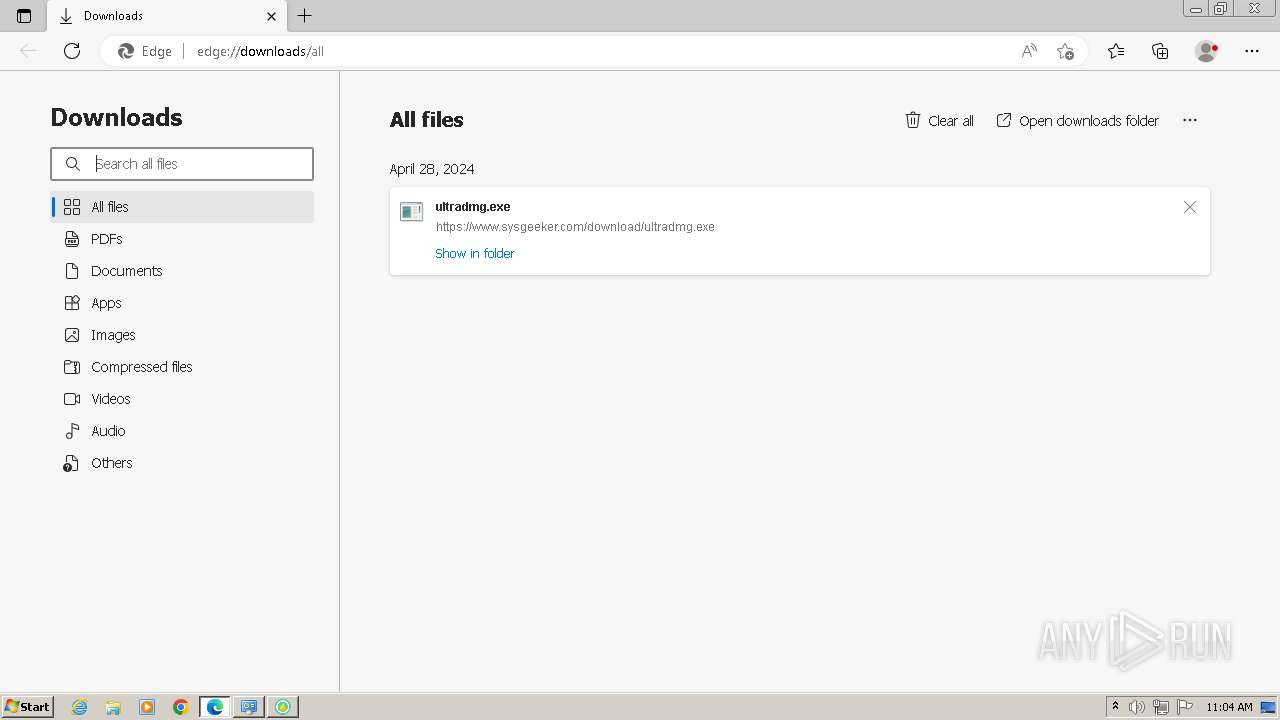The width and height of the screenshot is (1280, 720).
Task: Open the user profile icon
Action: click(1207, 51)
